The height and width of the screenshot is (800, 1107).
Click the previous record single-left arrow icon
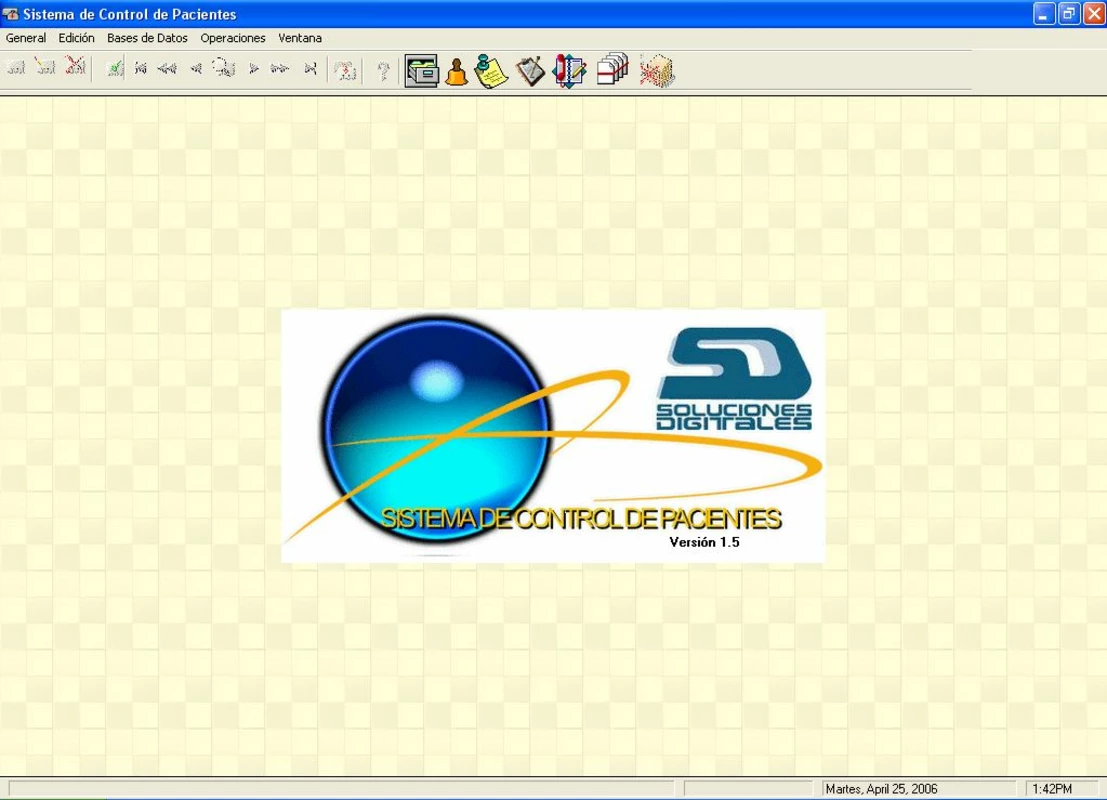coord(196,68)
